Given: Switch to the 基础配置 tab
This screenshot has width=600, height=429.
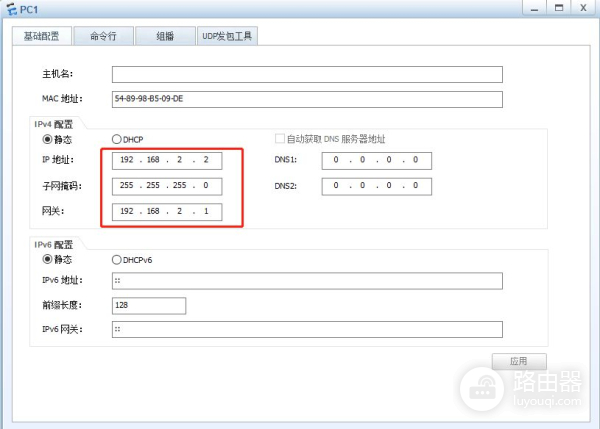Looking at the screenshot, I should coord(41,36).
